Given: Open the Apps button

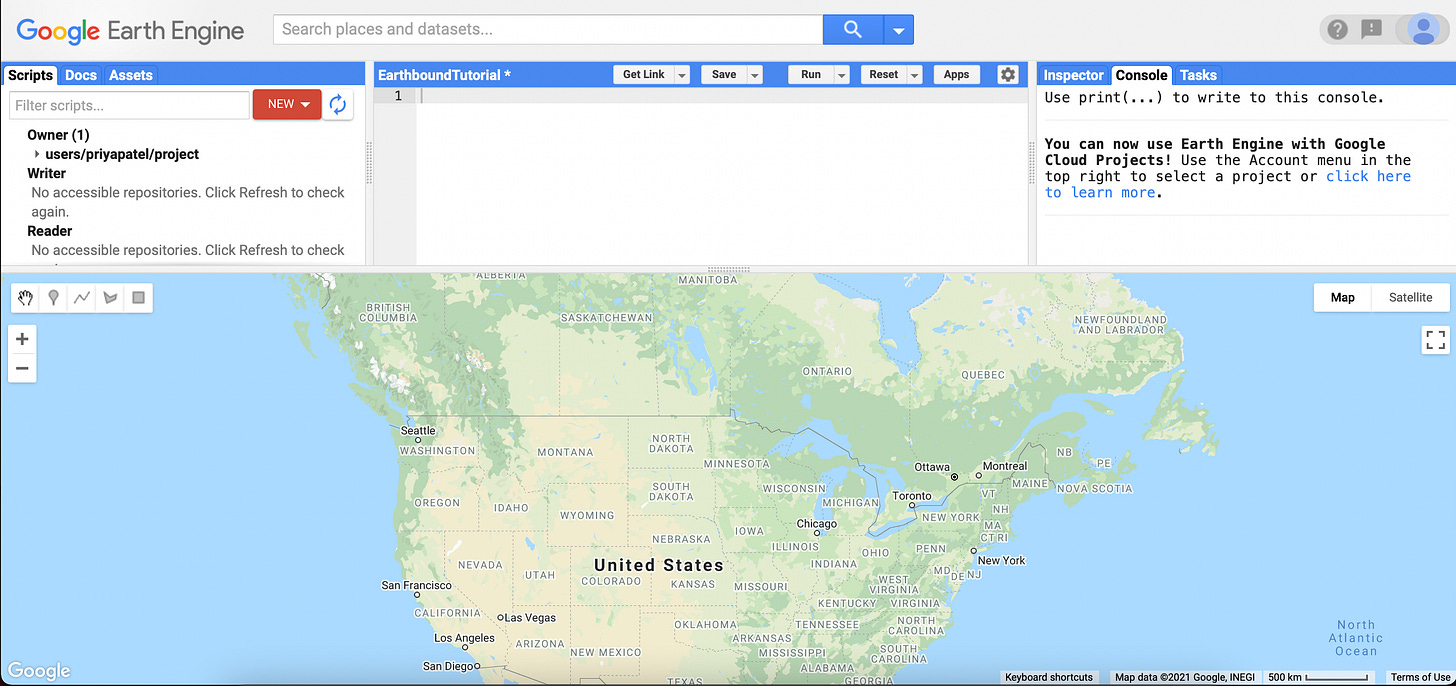Looking at the screenshot, I should tap(957, 75).
